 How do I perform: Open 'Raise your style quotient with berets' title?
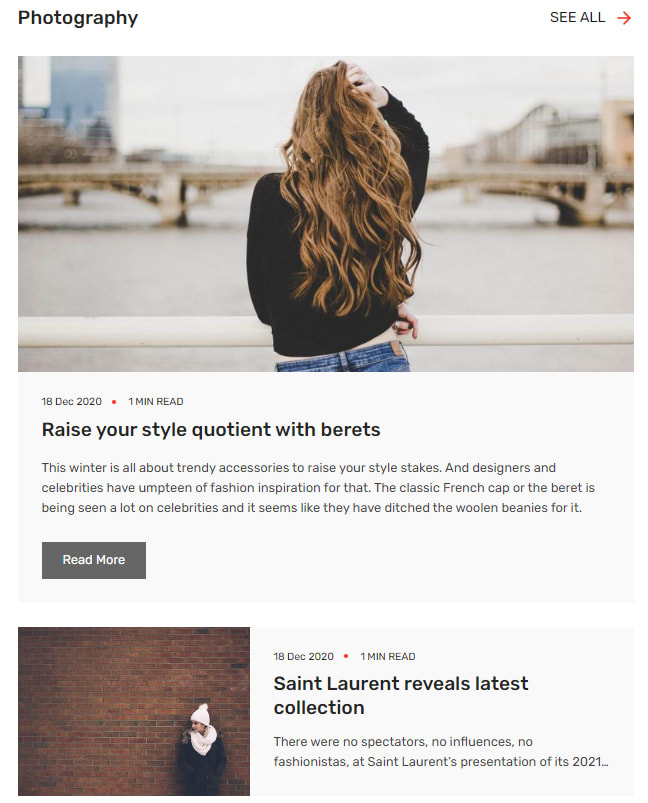tap(211, 429)
